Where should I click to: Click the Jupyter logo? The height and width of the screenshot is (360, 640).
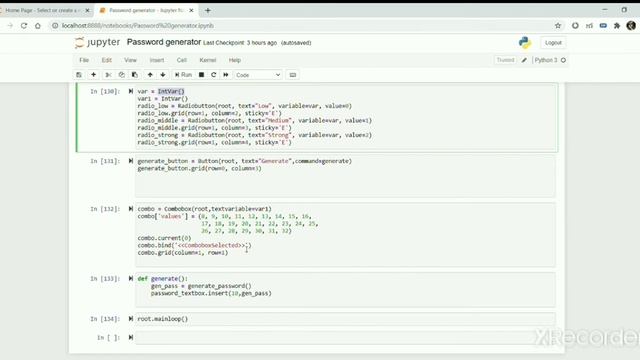coord(98,42)
